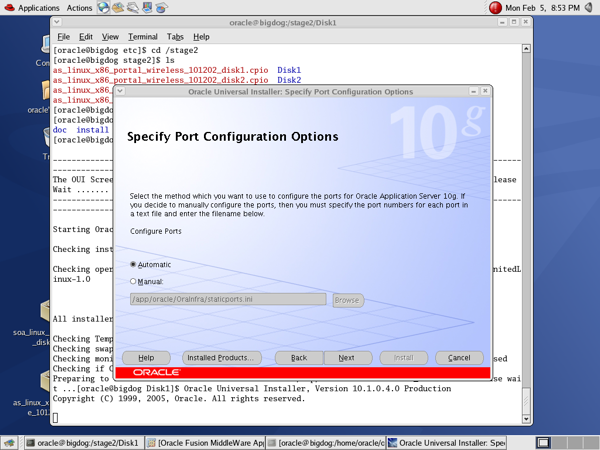Select the second workspace in switcher
The image size is (600, 450).
pyautogui.click(x=558, y=443)
